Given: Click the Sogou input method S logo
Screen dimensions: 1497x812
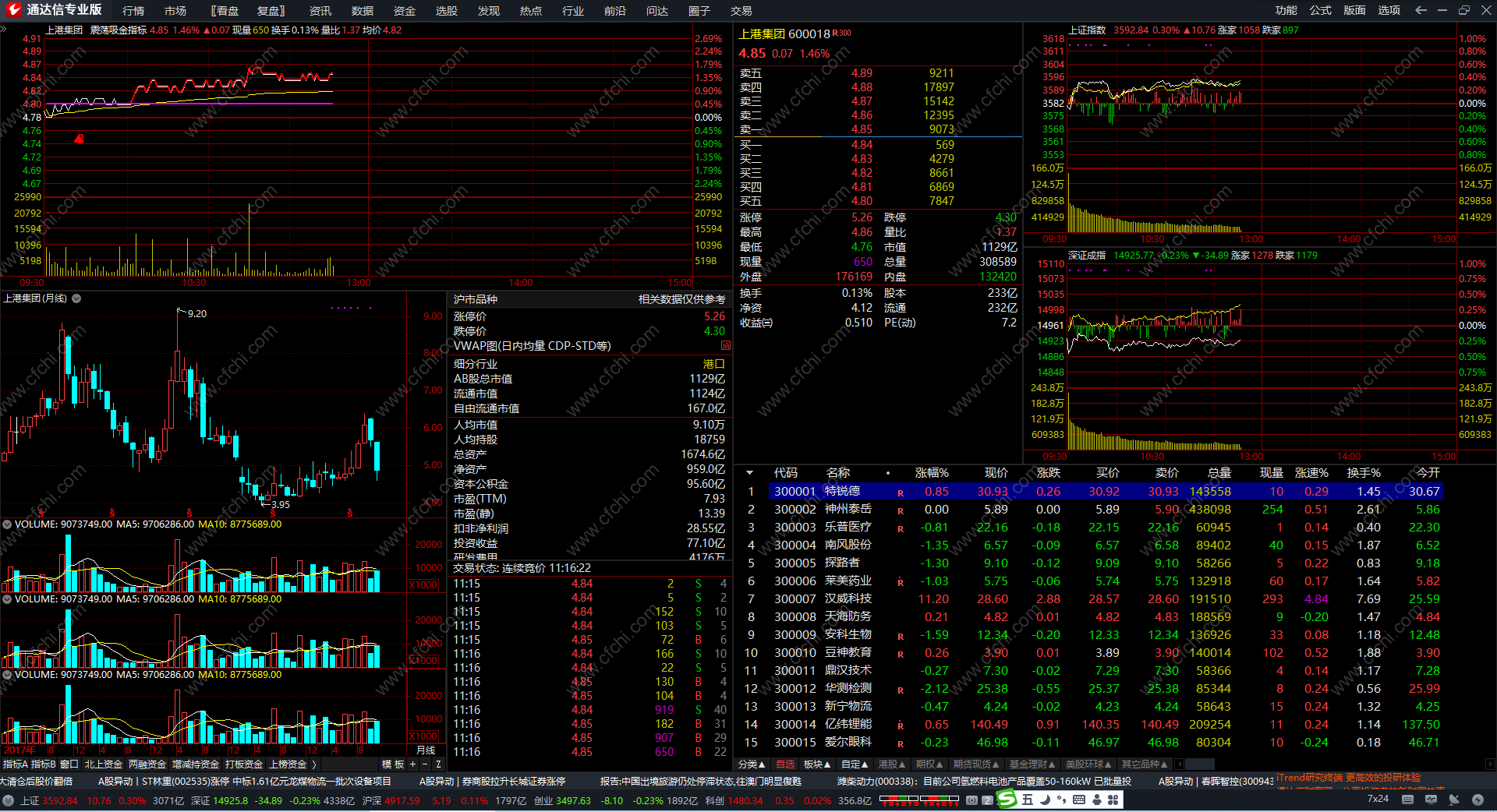Looking at the screenshot, I should [1007, 799].
